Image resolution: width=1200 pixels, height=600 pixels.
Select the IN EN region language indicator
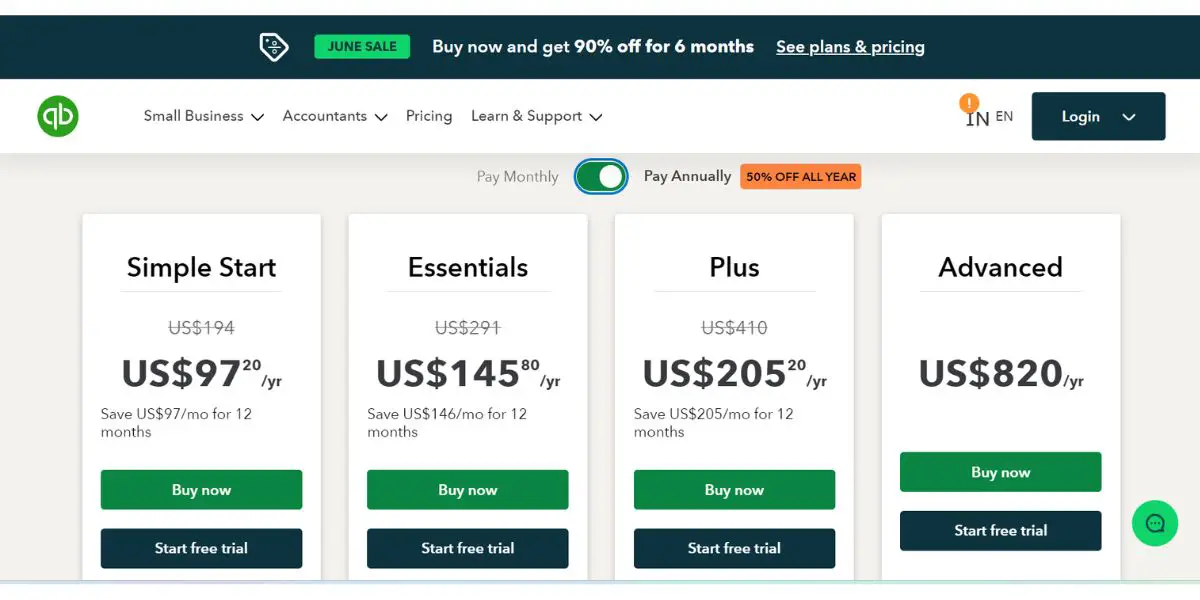pyautogui.click(x=989, y=117)
